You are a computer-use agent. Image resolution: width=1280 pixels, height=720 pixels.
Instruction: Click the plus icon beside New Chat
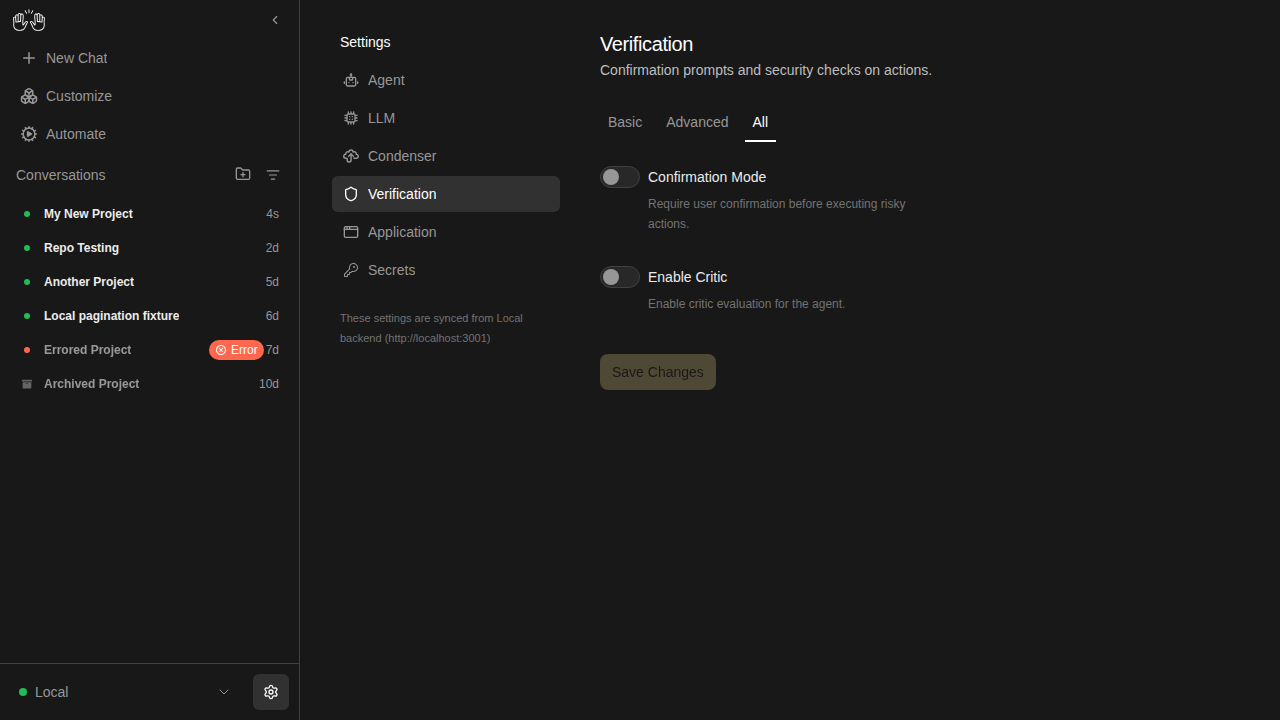(29, 58)
